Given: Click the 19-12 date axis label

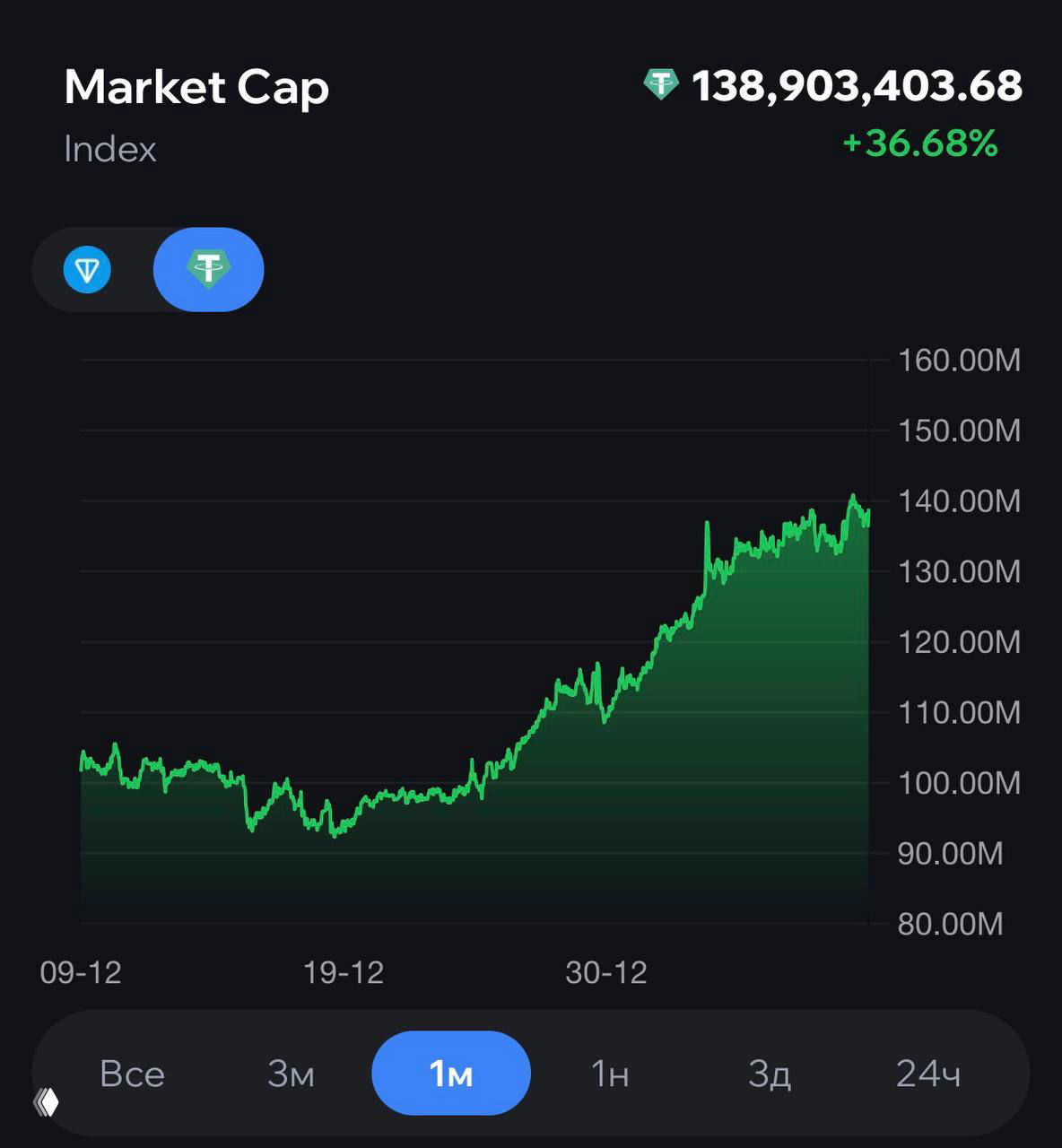Looking at the screenshot, I should pyautogui.click(x=344, y=972).
